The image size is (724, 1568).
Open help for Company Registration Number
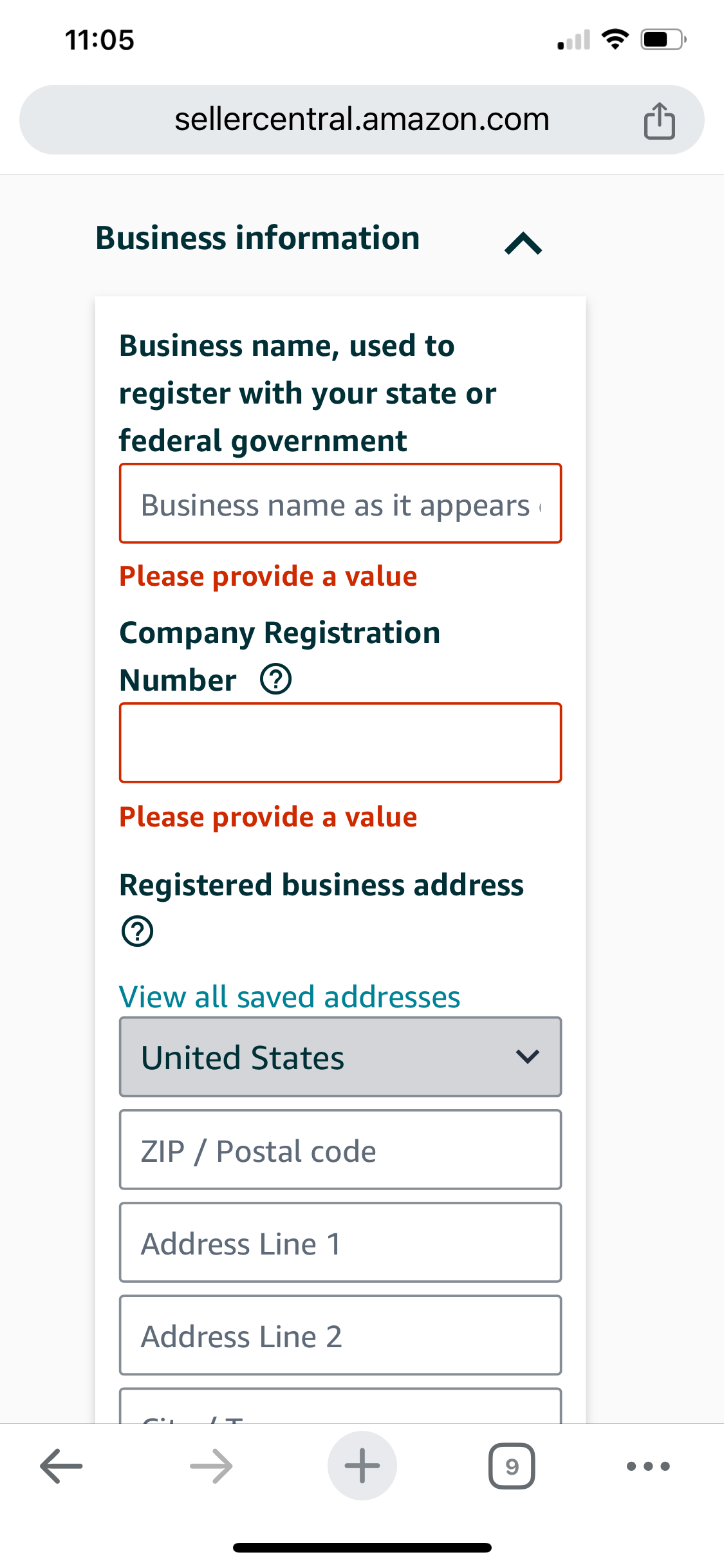coord(276,679)
